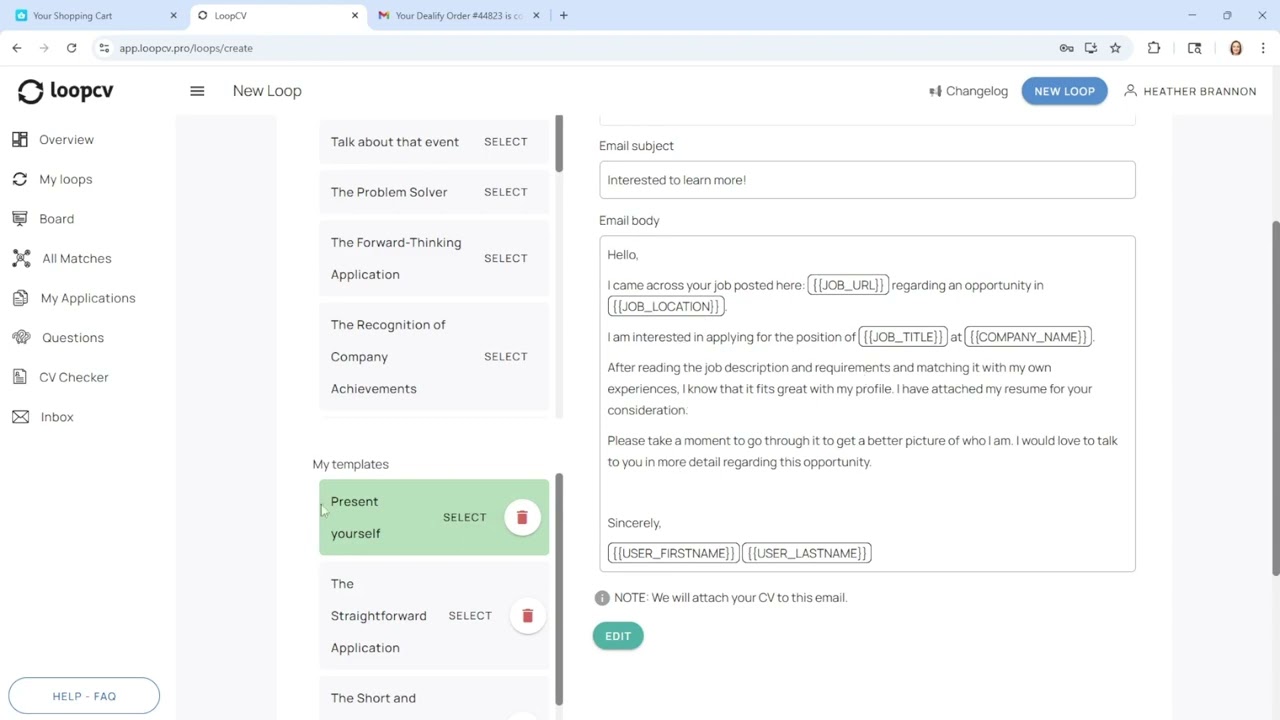Open HEATHER BRANNON user menu
1280x720 pixels.
1190,91
